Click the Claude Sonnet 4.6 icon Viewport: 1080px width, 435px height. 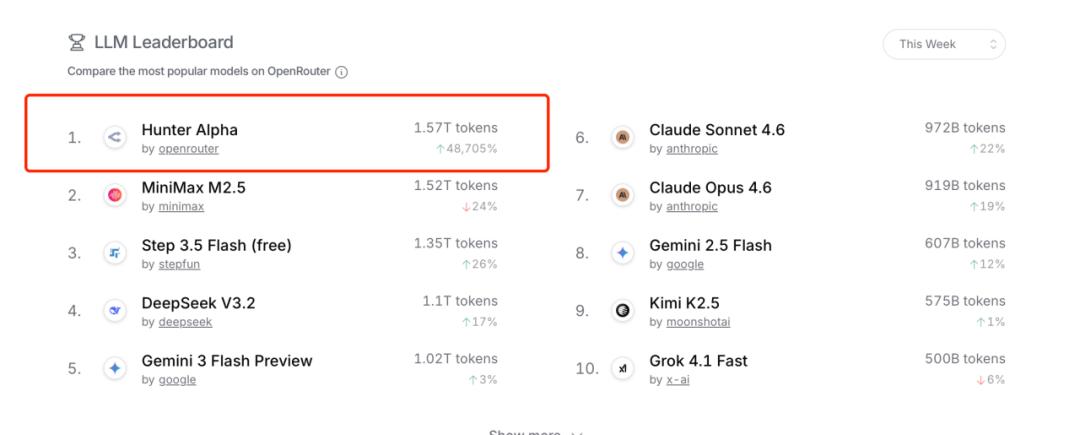[x=622, y=138]
